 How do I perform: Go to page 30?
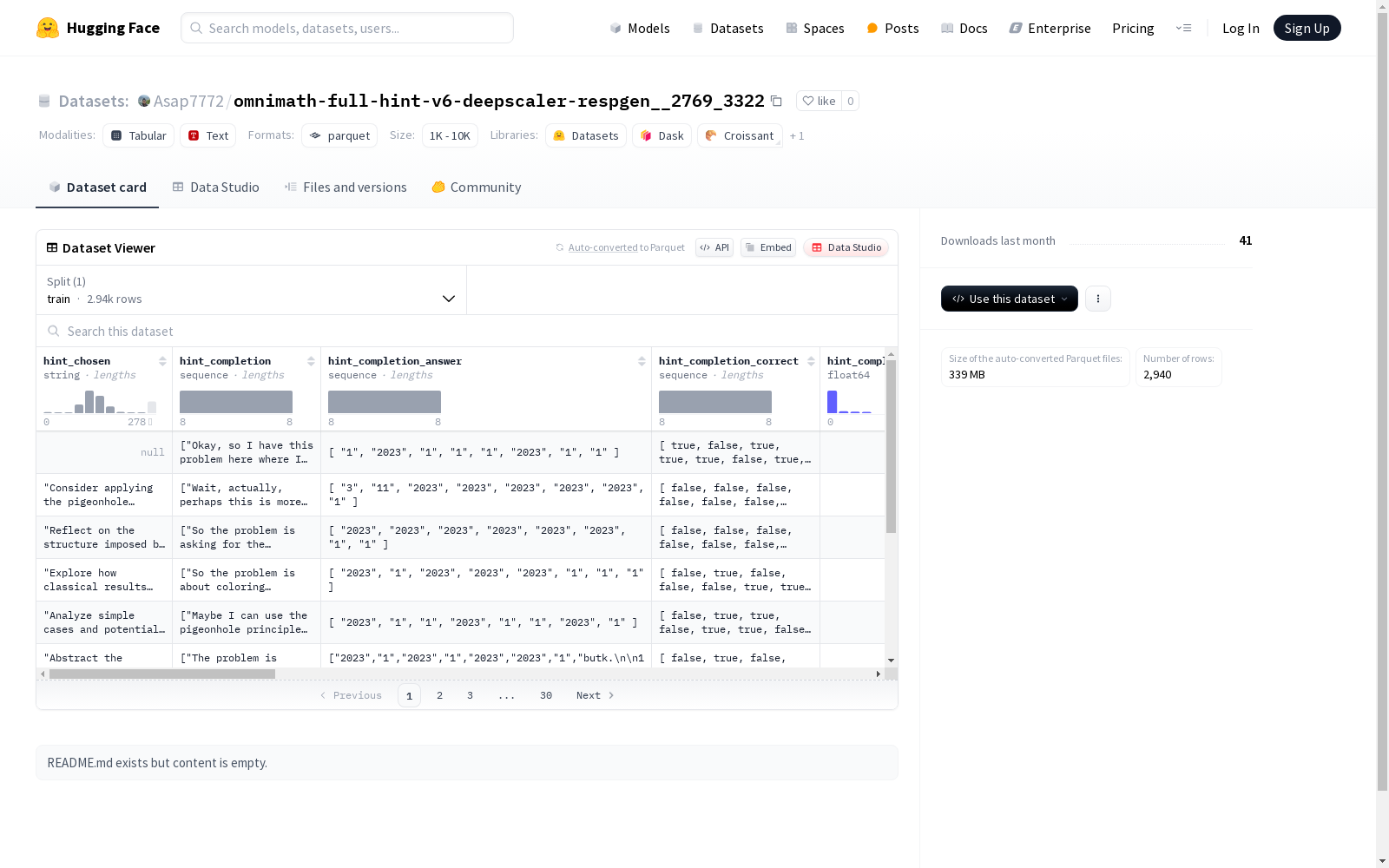(546, 695)
